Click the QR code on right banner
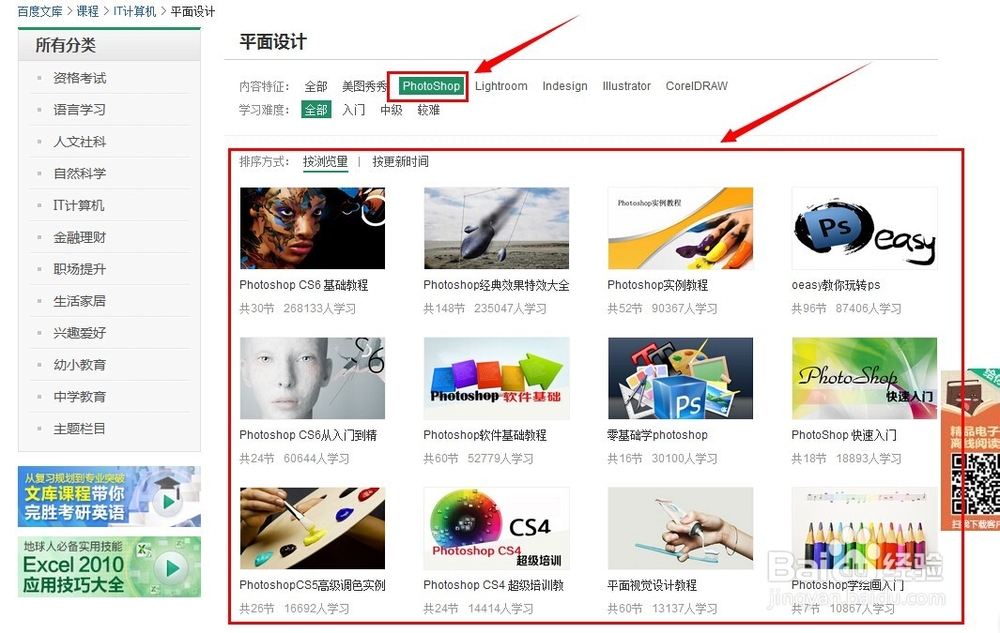The width and height of the screenshot is (1000, 633). tap(976, 484)
